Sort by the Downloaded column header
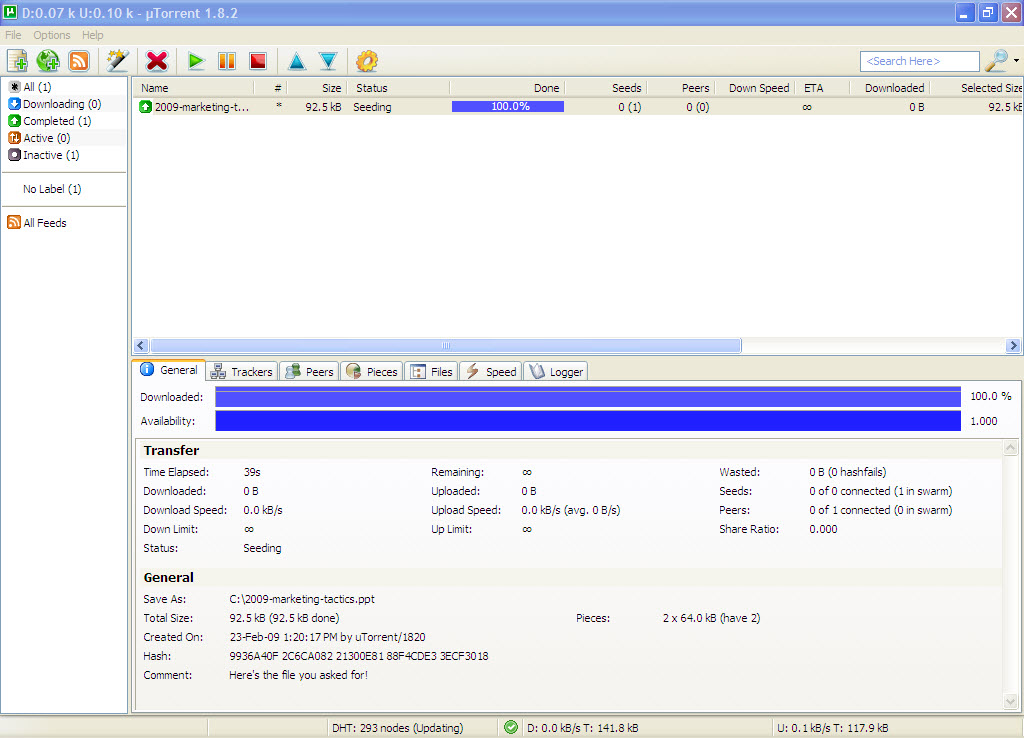 point(889,88)
